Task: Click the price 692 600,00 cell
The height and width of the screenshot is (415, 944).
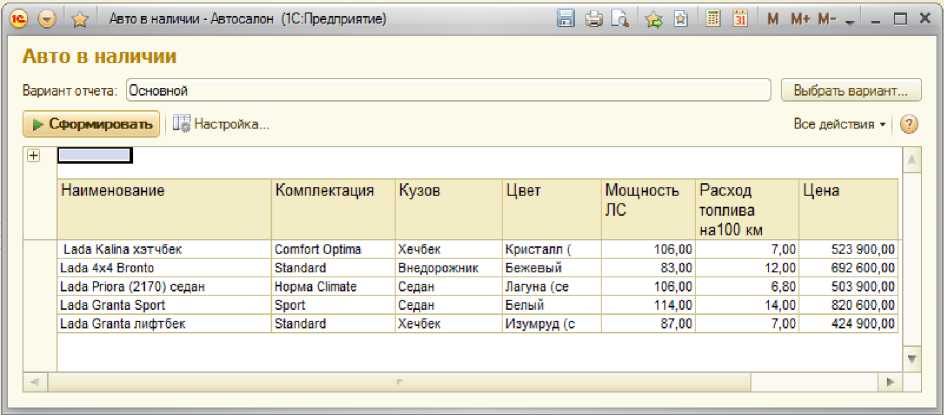Action: tap(849, 268)
